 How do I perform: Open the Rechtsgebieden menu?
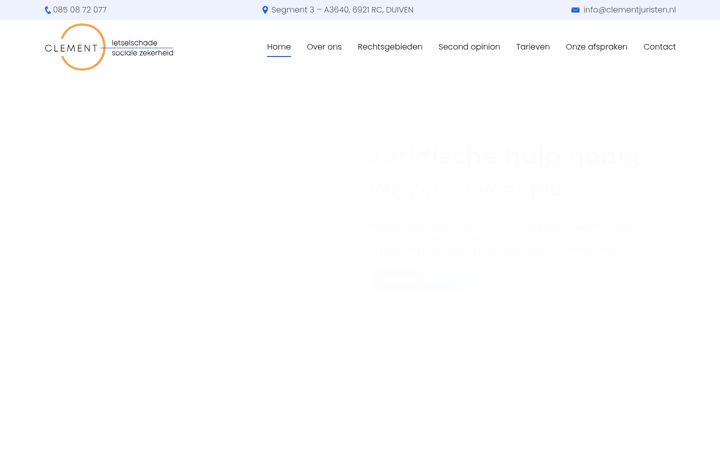click(x=390, y=47)
